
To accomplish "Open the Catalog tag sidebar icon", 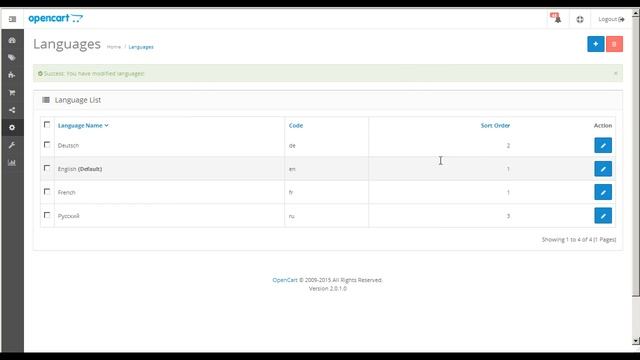I will pos(12,58).
